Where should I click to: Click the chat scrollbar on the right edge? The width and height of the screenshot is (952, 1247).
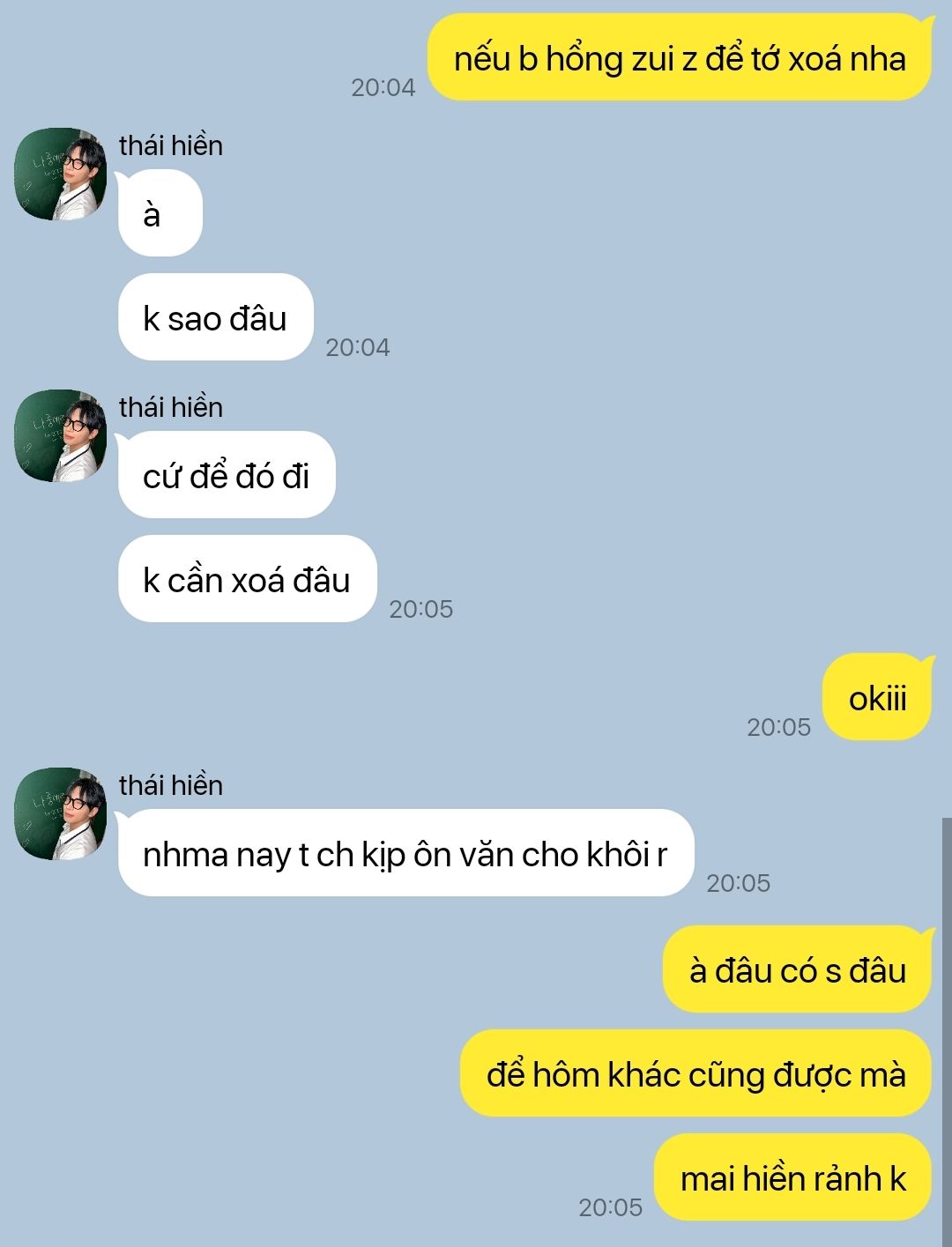pyautogui.click(x=947, y=1031)
